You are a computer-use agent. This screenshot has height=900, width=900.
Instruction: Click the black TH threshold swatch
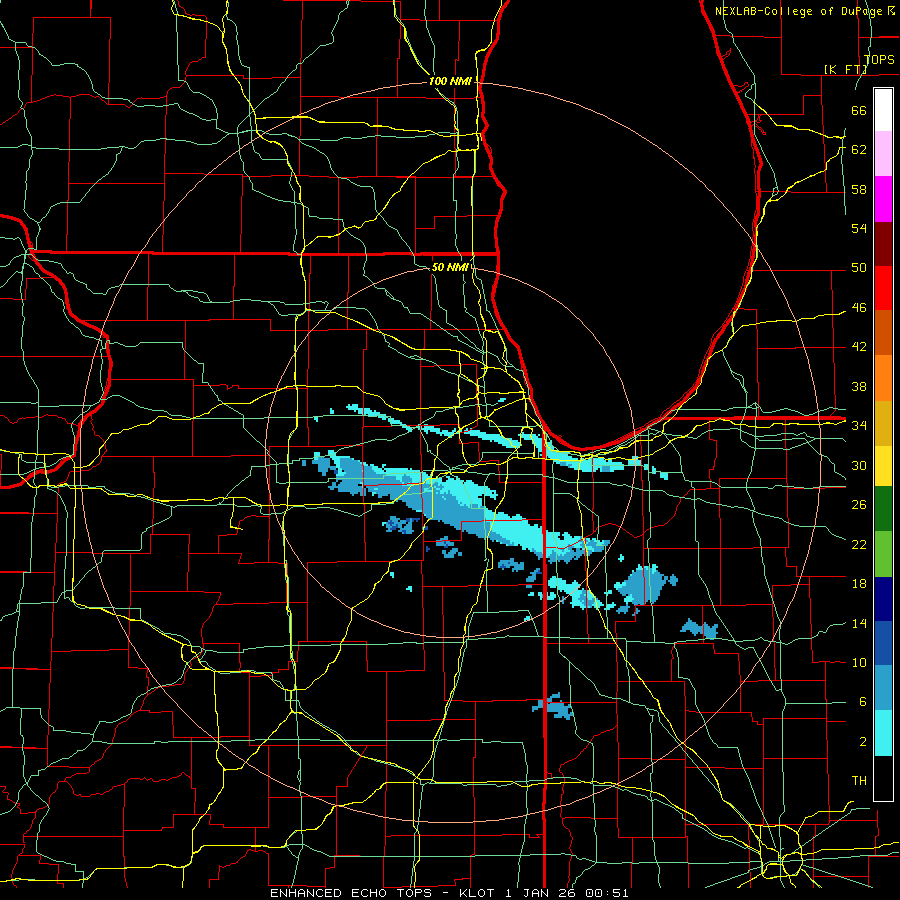coord(883,778)
